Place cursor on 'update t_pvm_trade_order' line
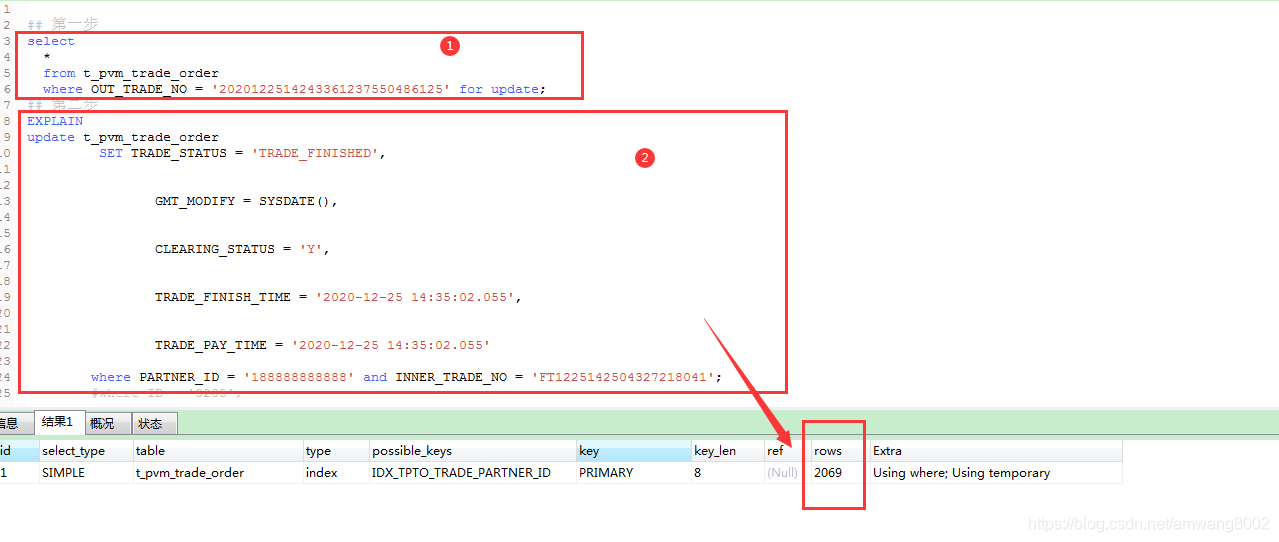Screen dimensions: 1279x542 123,137
